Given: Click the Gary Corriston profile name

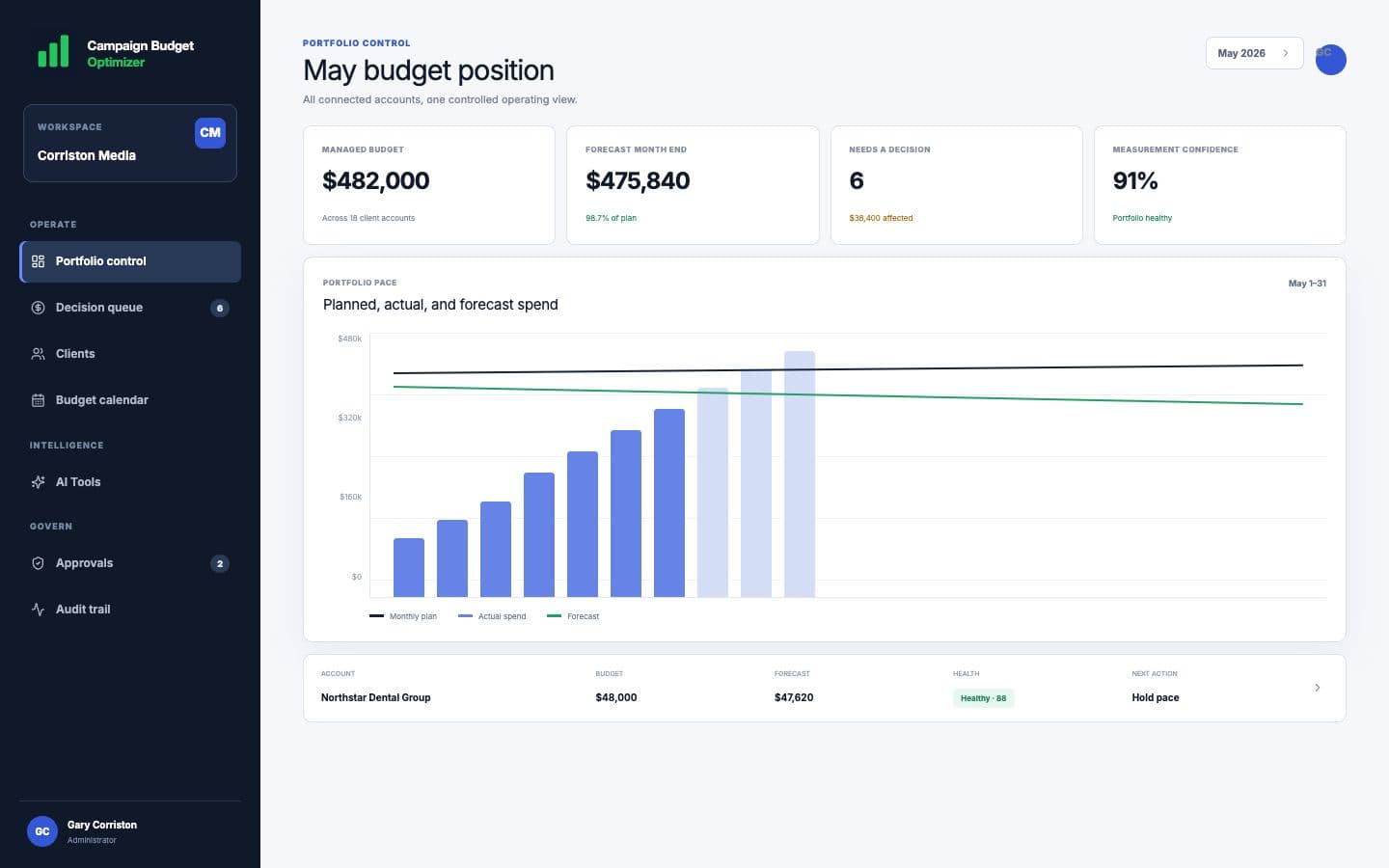Looking at the screenshot, I should click(102, 825).
